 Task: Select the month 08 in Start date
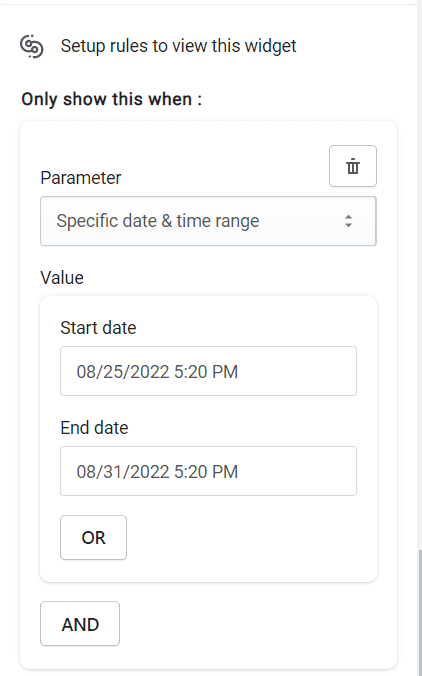(86, 372)
